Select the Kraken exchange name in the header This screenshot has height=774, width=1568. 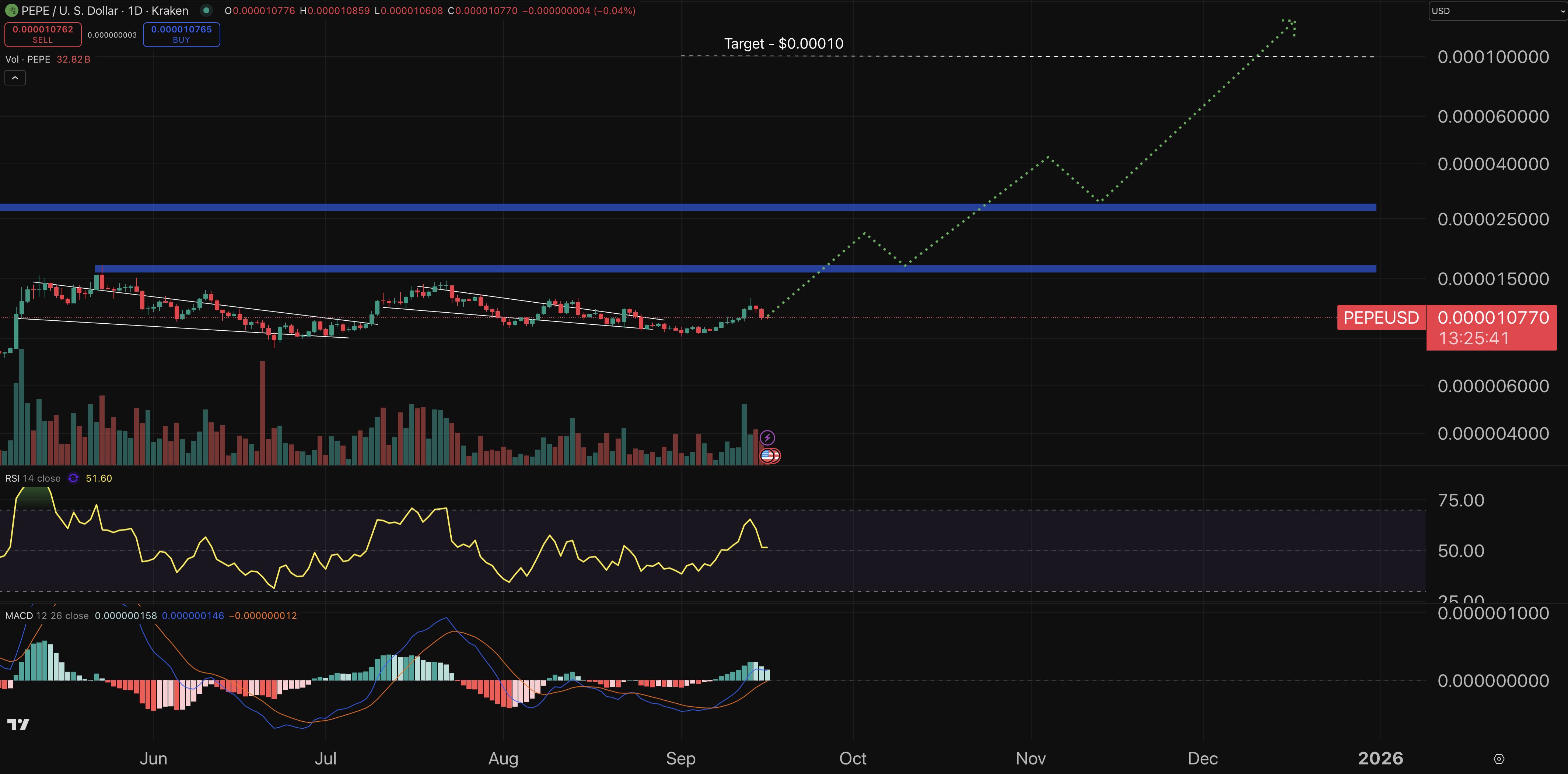click(x=168, y=10)
